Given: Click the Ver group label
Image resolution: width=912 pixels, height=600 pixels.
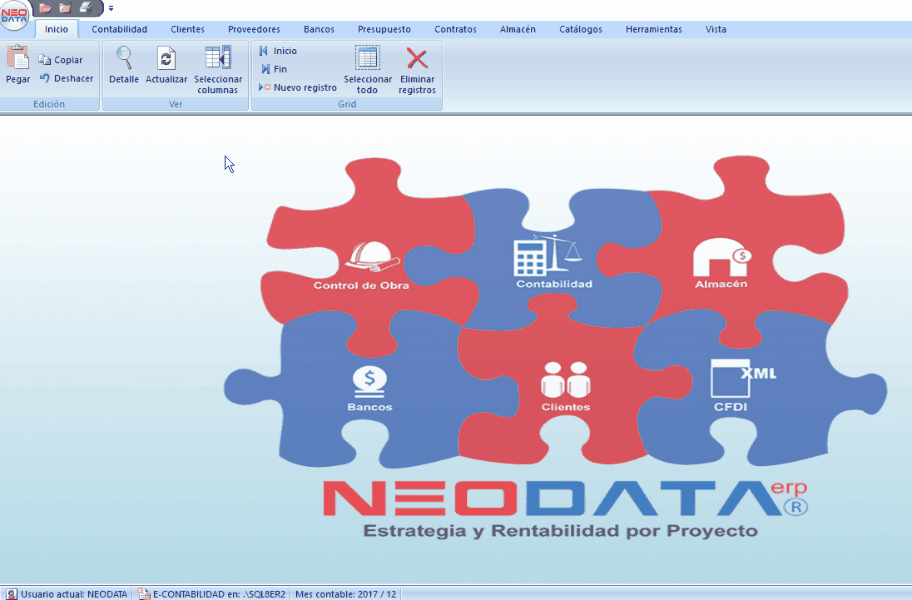Looking at the screenshot, I should pos(176,104).
